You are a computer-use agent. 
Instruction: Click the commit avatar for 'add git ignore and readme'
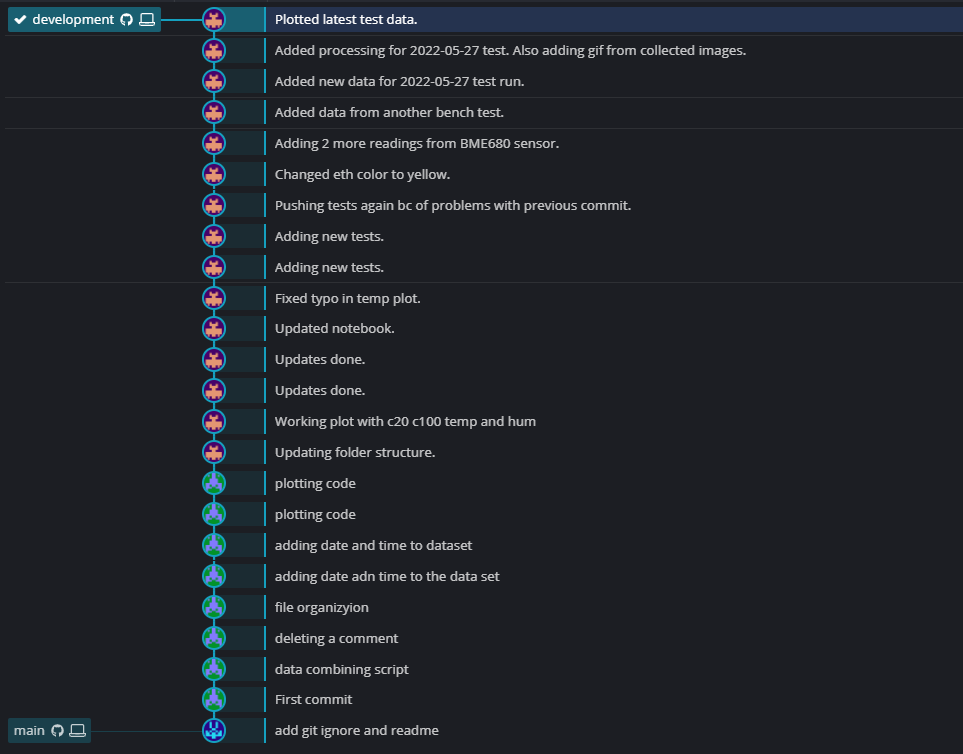[x=213, y=730]
